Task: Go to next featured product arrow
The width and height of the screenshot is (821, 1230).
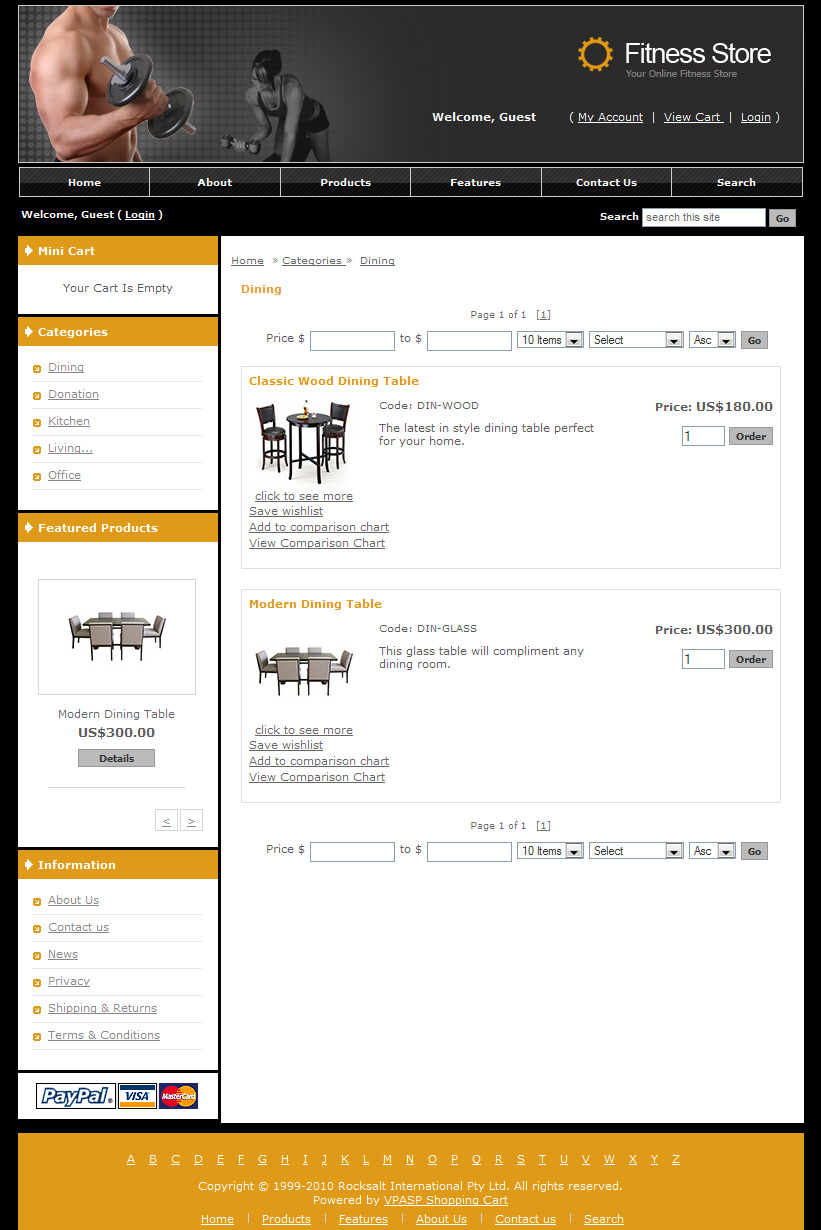Action: (192, 820)
